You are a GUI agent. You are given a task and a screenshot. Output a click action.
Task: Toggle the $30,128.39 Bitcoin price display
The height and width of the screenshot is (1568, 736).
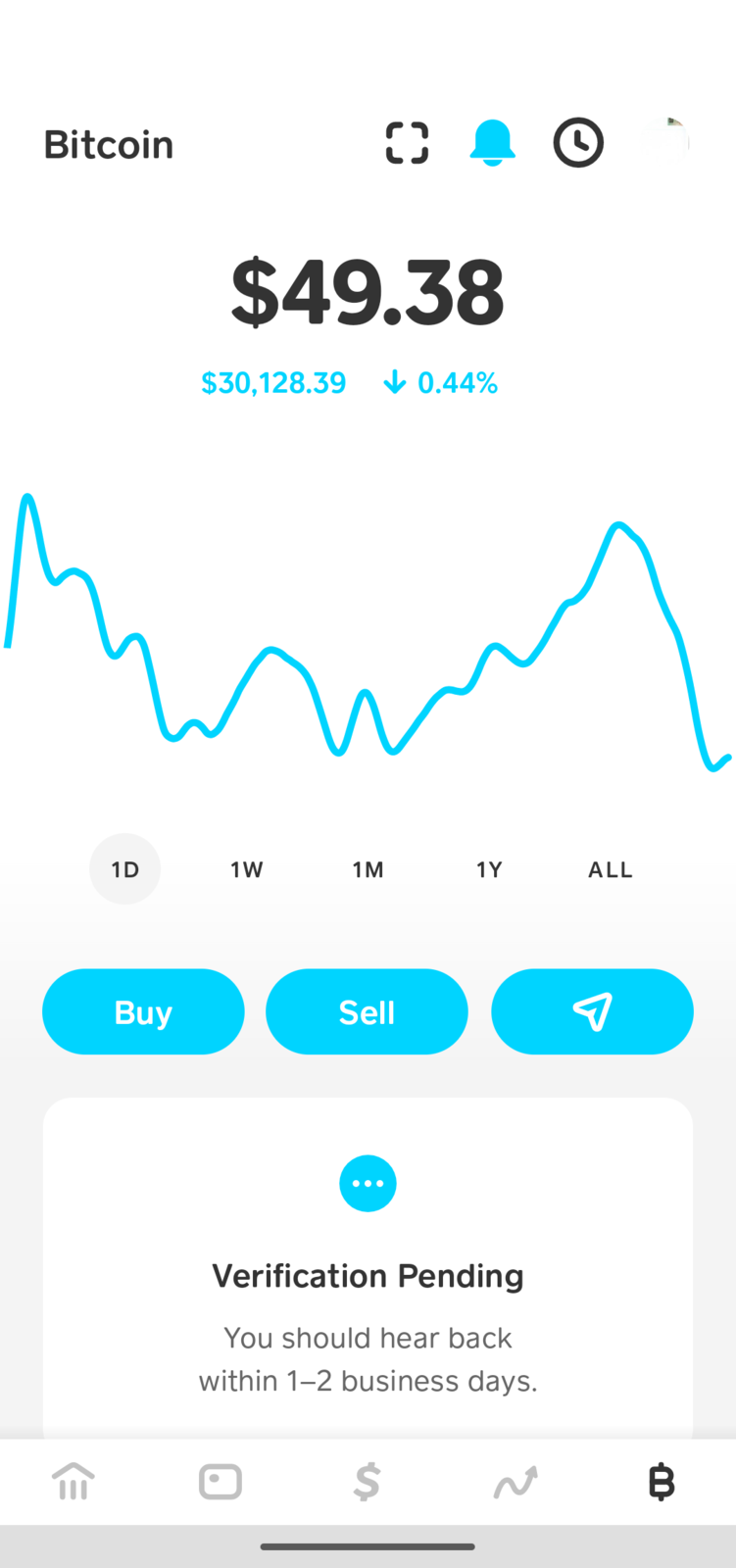click(273, 383)
